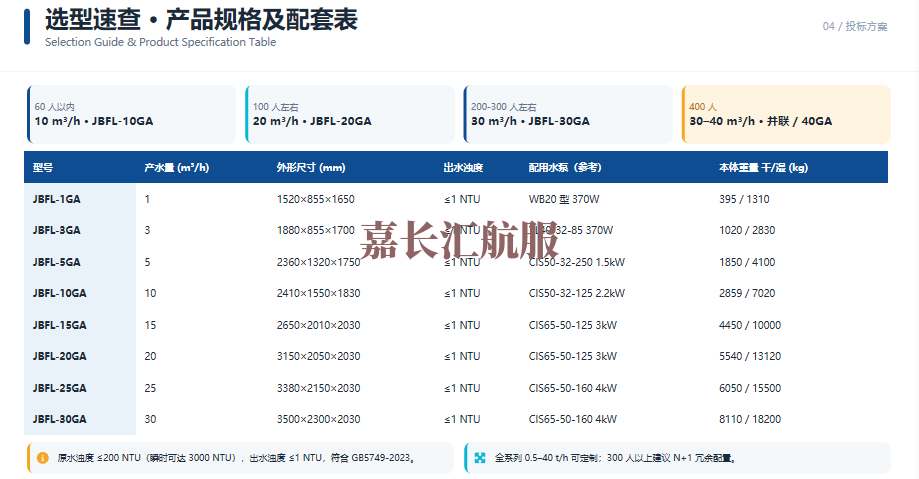Viewport: 919px width, 479px height.
Task: Click pump cell WB20 型 370W
Action: [564, 199]
